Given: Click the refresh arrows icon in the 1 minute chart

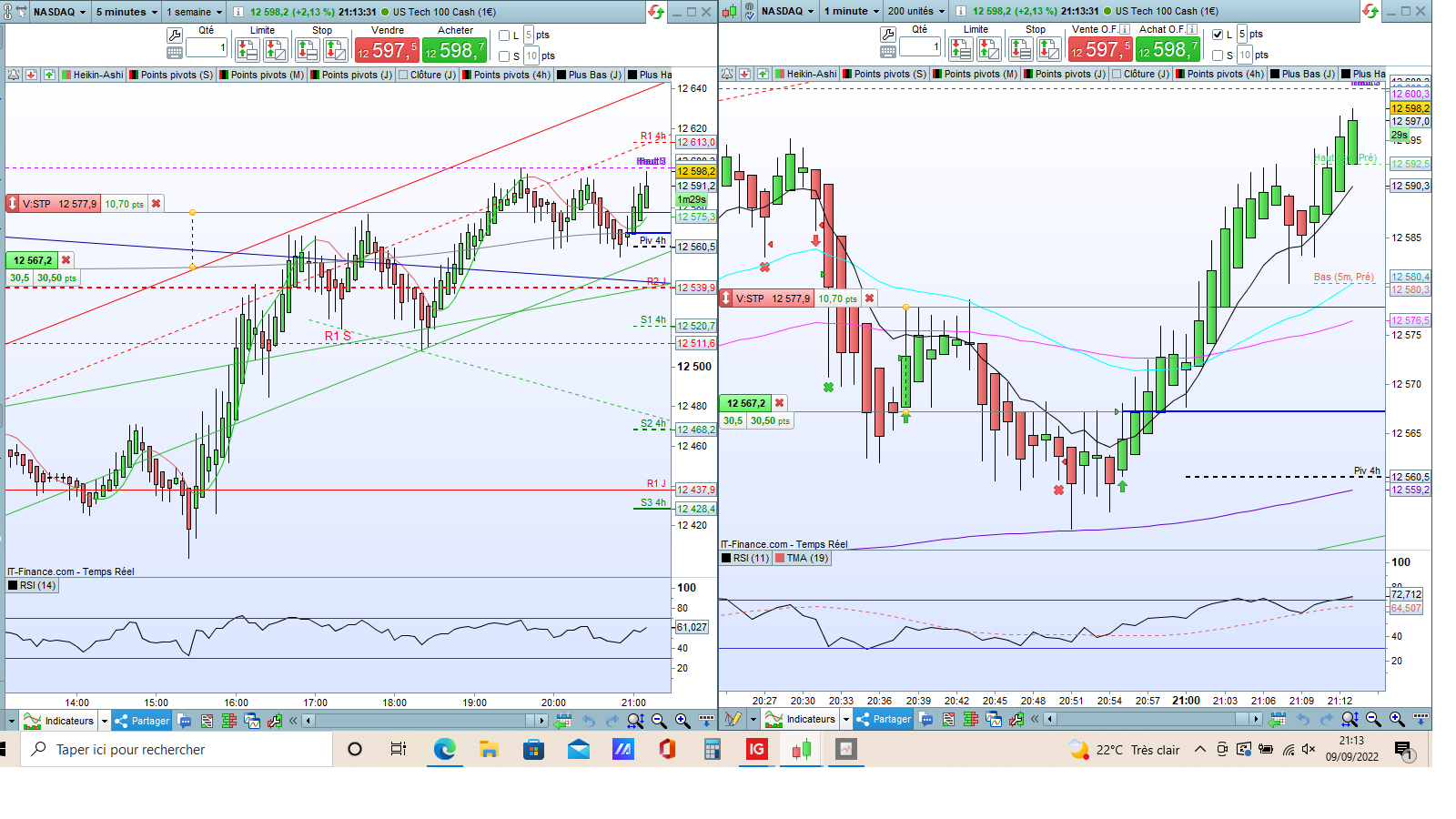Looking at the screenshot, I should click(x=1370, y=11).
